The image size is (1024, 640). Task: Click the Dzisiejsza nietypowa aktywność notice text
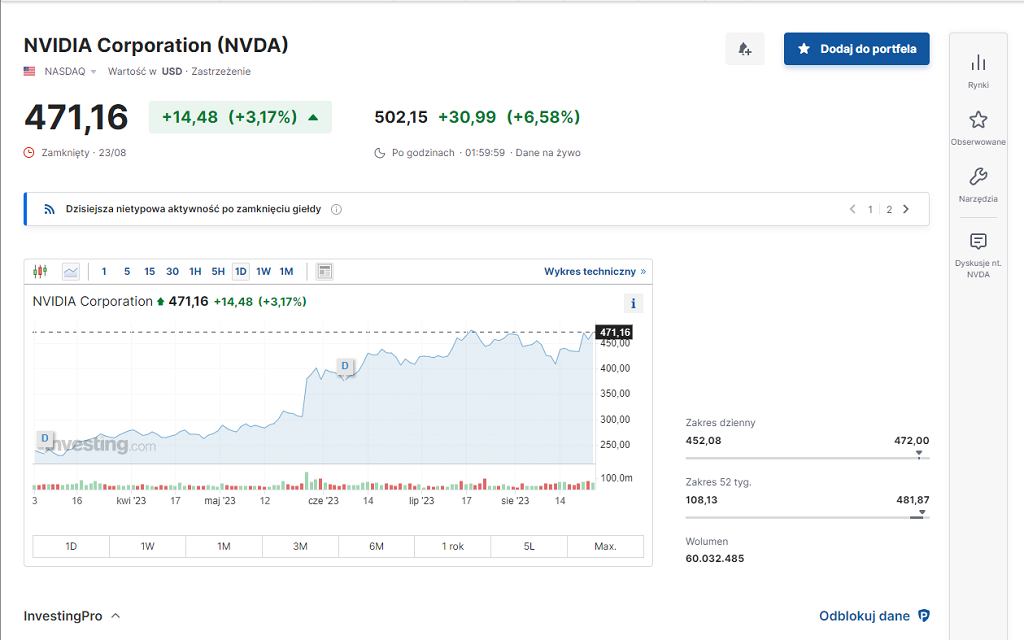tap(193, 209)
